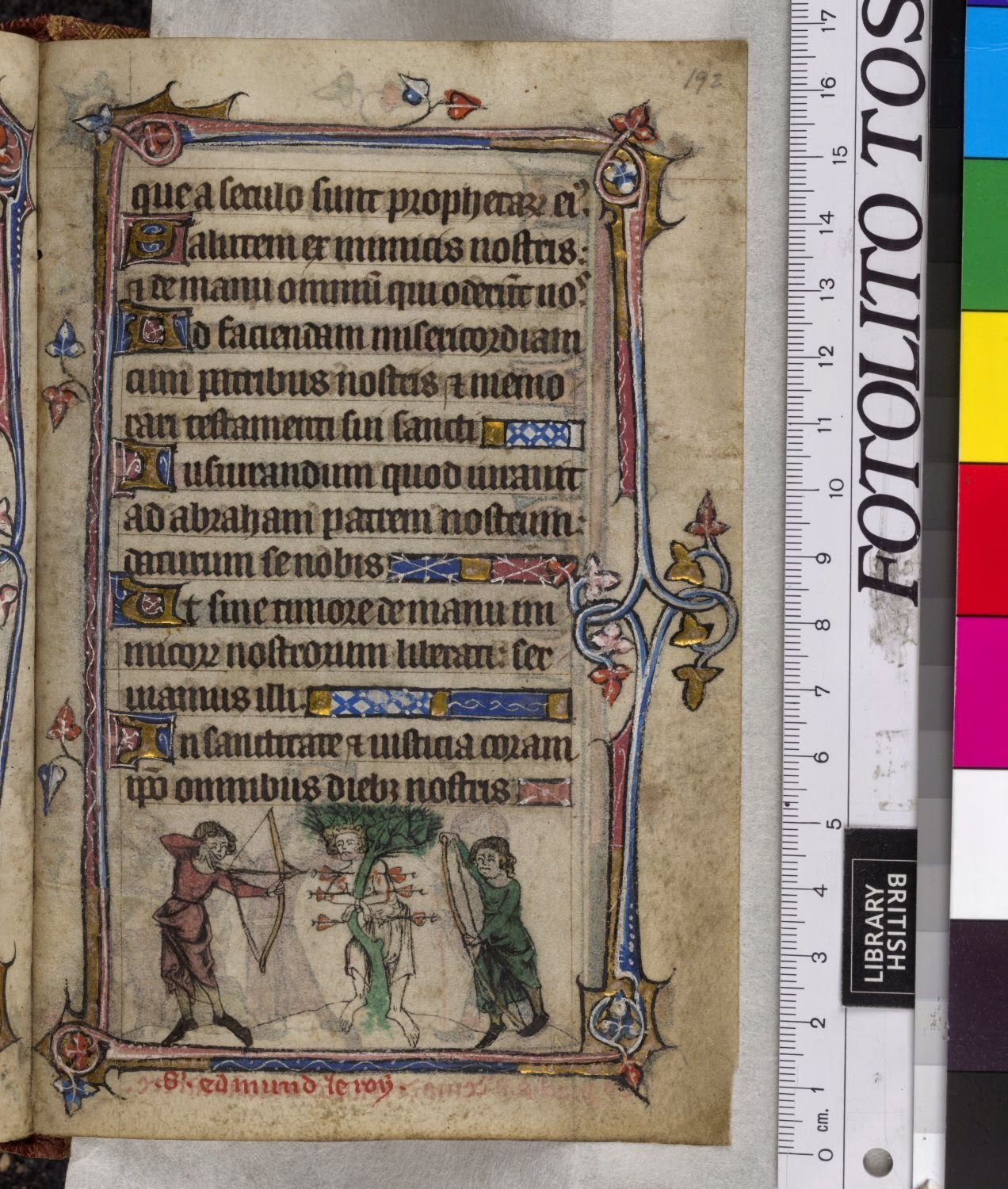1008x1189 pixels.
Task: Click the green swatch on the color chart
Action: click(x=987, y=235)
